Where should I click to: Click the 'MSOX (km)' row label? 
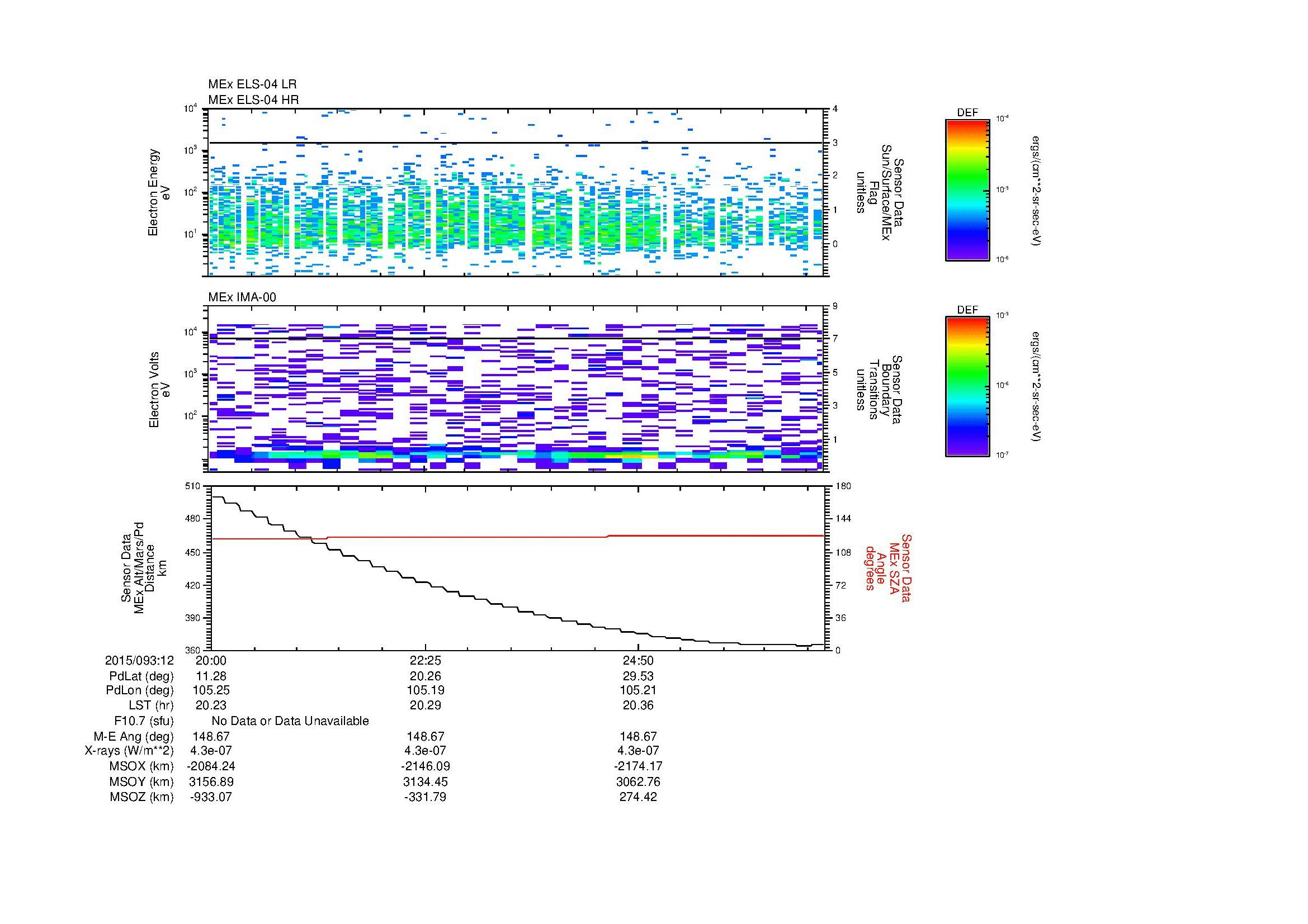tap(142, 766)
